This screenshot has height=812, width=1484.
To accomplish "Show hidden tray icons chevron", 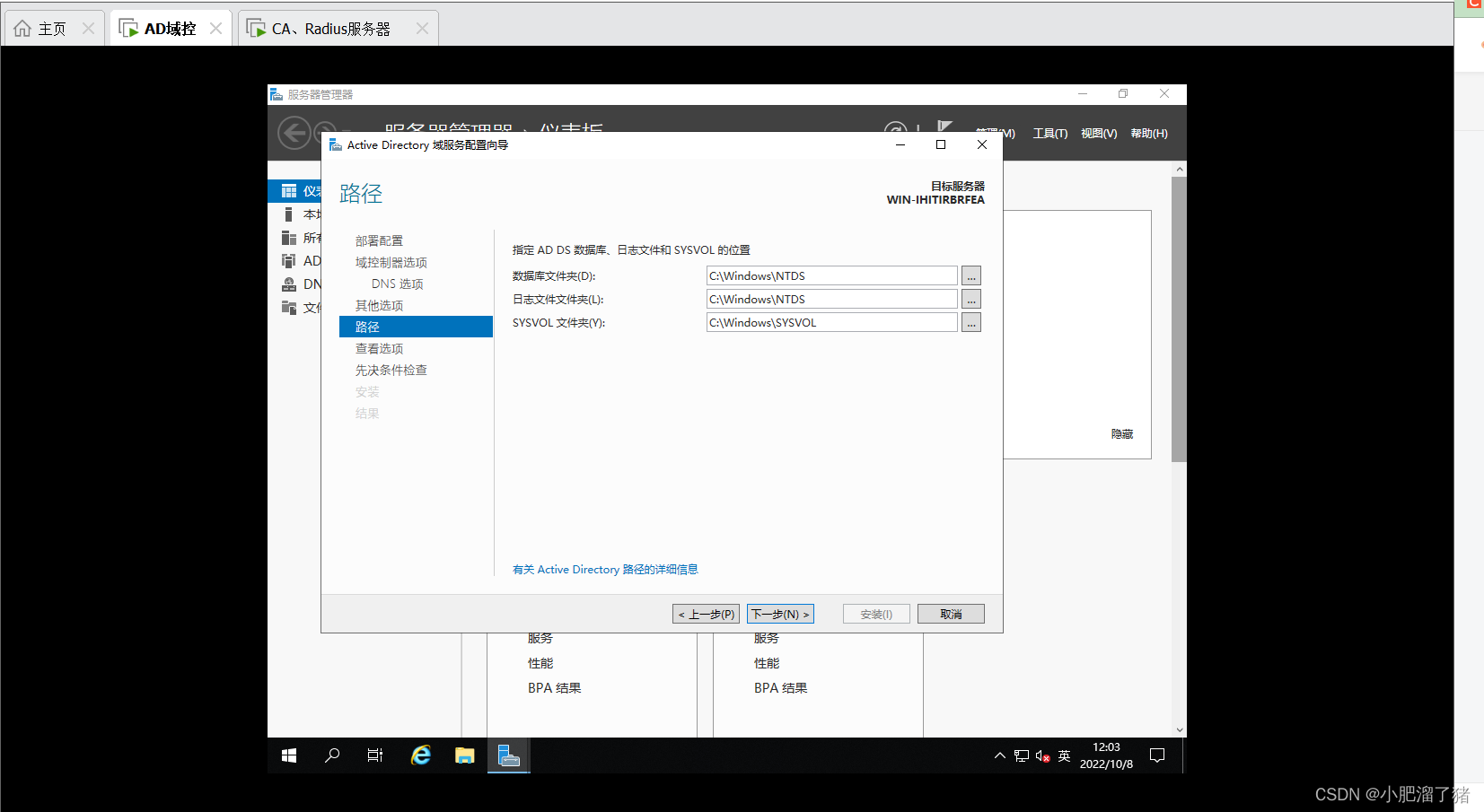I will (999, 755).
